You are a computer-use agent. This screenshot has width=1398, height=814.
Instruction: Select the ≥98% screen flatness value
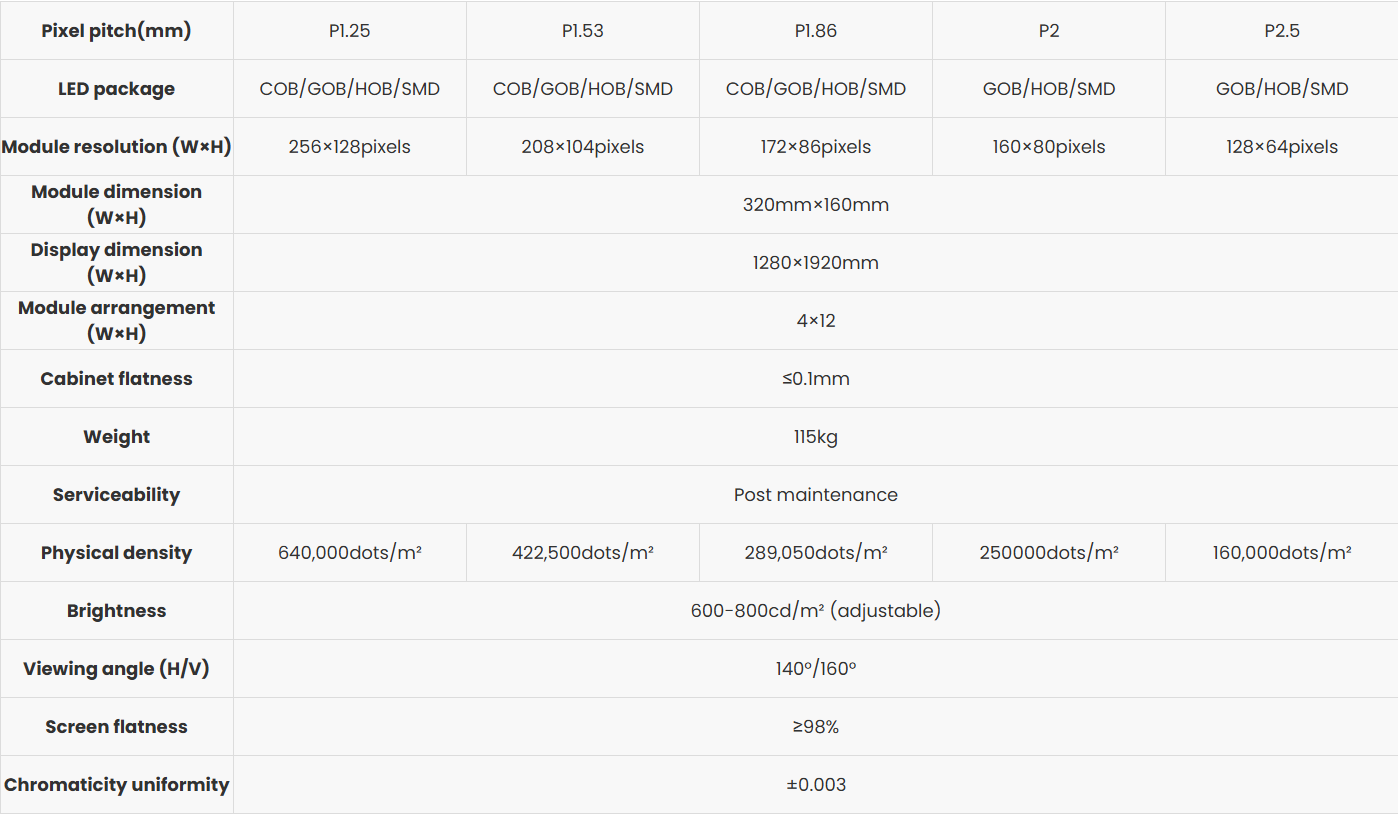(815, 727)
